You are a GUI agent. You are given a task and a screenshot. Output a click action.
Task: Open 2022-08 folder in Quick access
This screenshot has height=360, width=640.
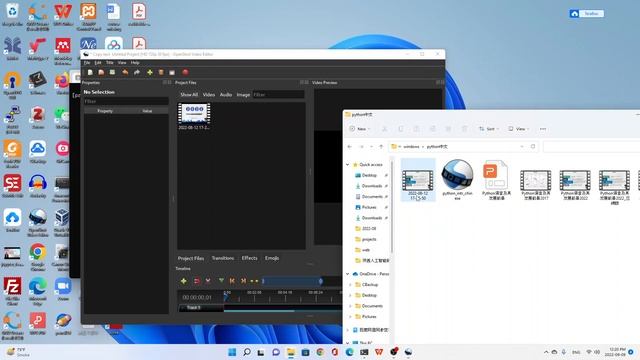(x=369, y=229)
